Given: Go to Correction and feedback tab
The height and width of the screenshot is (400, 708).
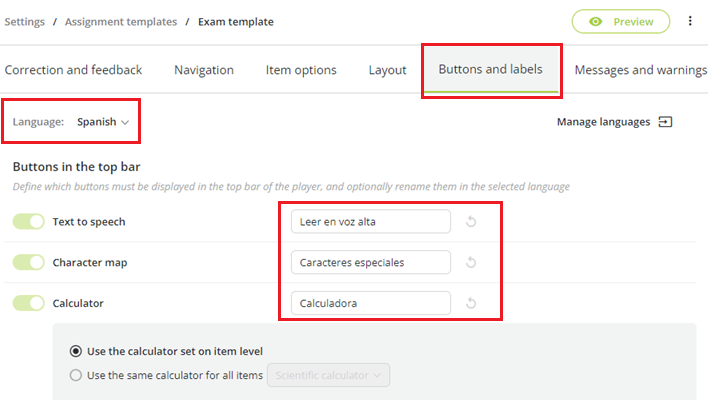Looking at the screenshot, I should coord(73,70).
